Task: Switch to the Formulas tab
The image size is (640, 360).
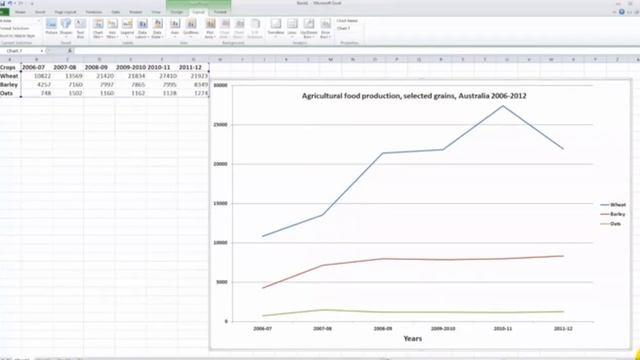Action: pyautogui.click(x=94, y=12)
